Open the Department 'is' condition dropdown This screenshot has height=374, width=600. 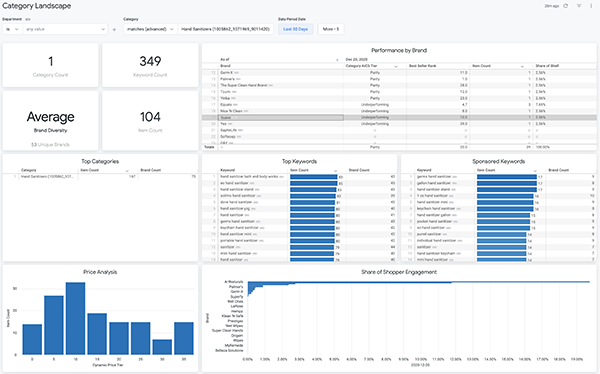point(12,29)
